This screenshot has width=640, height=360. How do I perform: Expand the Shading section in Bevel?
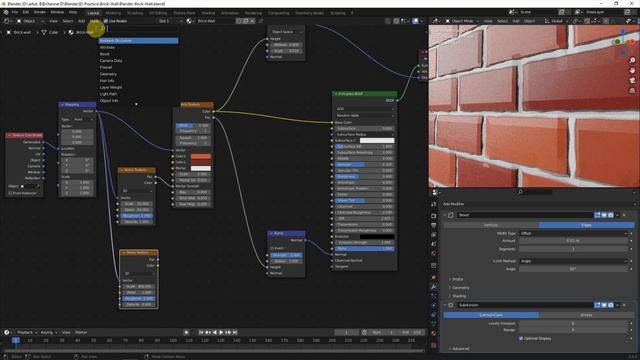coord(458,296)
